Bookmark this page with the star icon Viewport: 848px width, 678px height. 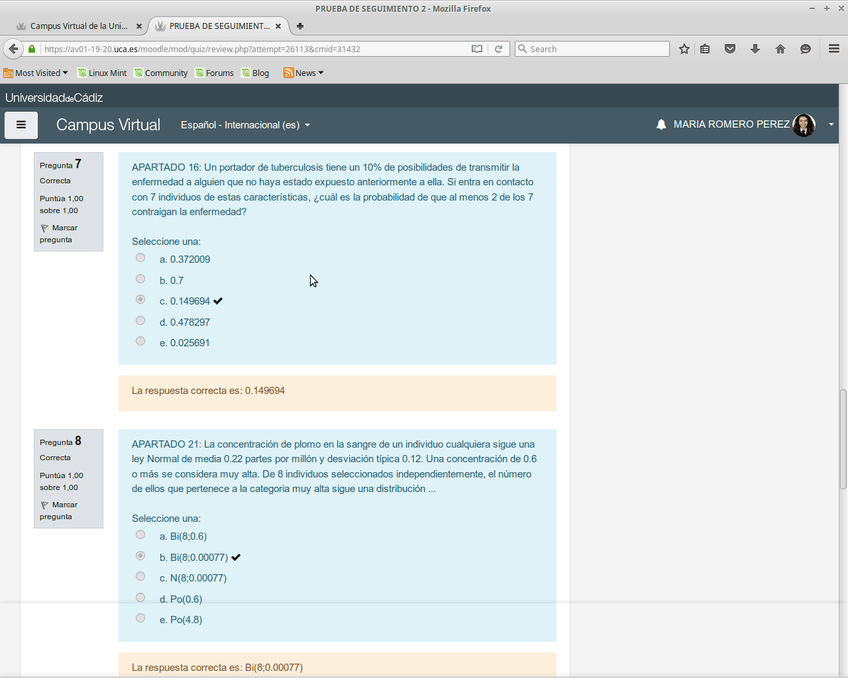click(684, 49)
